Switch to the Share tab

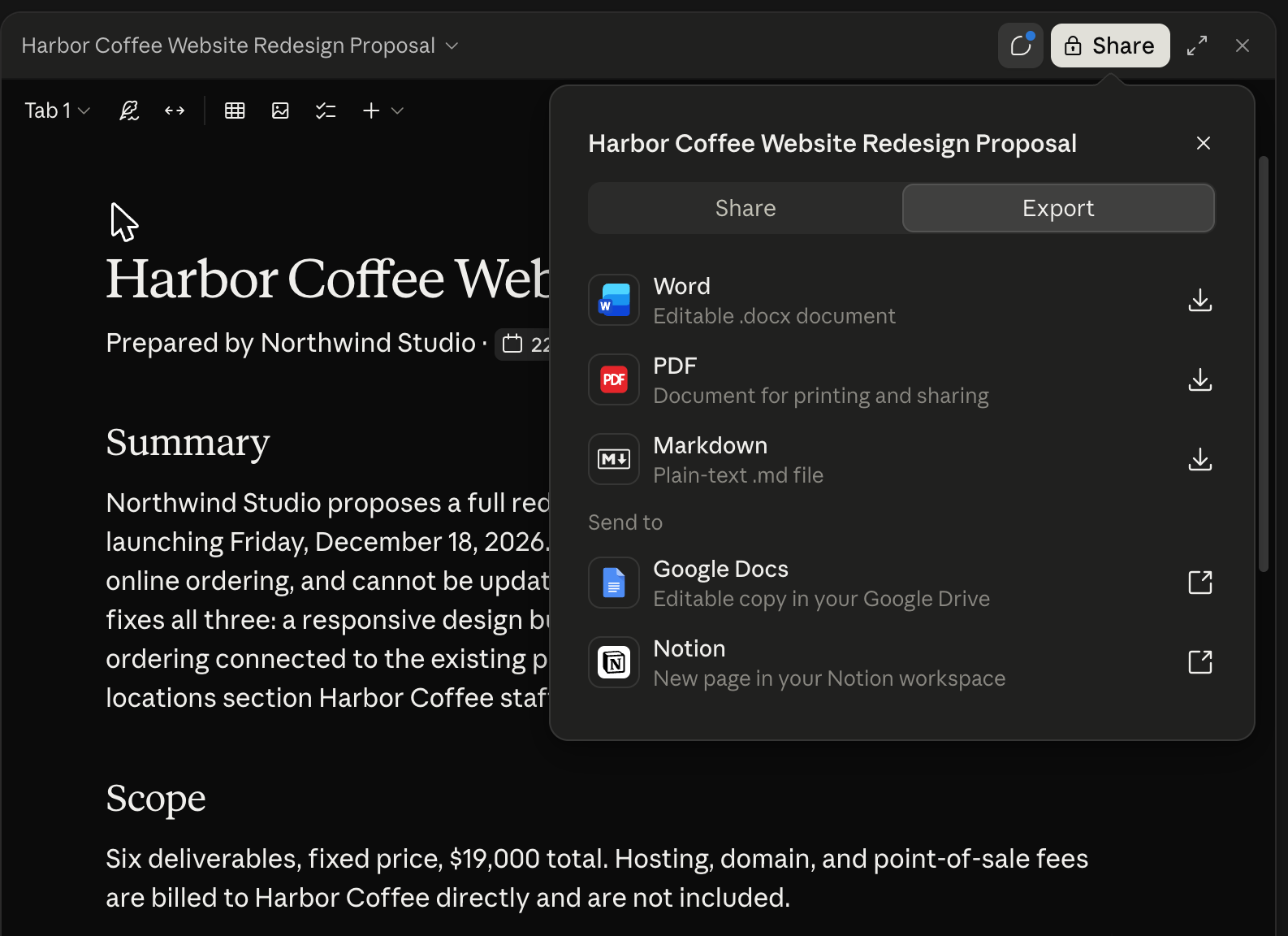pyautogui.click(x=745, y=208)
